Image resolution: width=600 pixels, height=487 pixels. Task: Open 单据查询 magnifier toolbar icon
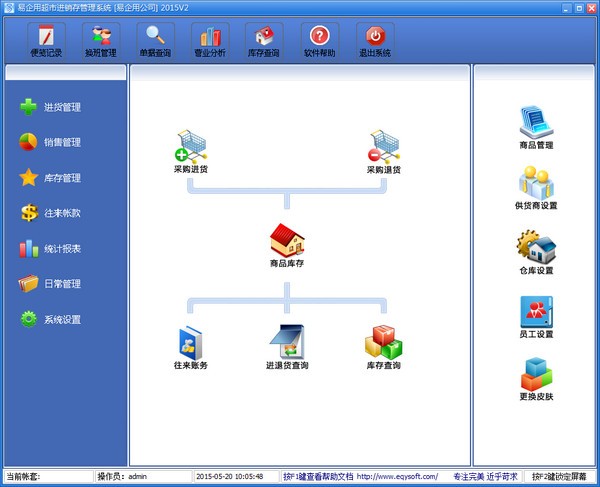click(155, 41)
